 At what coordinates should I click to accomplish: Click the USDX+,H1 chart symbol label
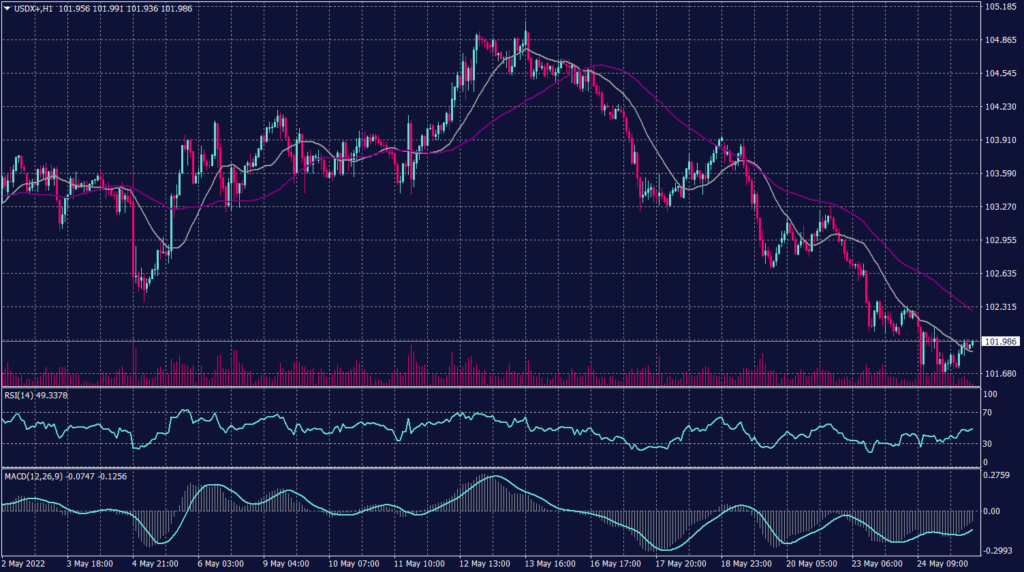point(37,8)
